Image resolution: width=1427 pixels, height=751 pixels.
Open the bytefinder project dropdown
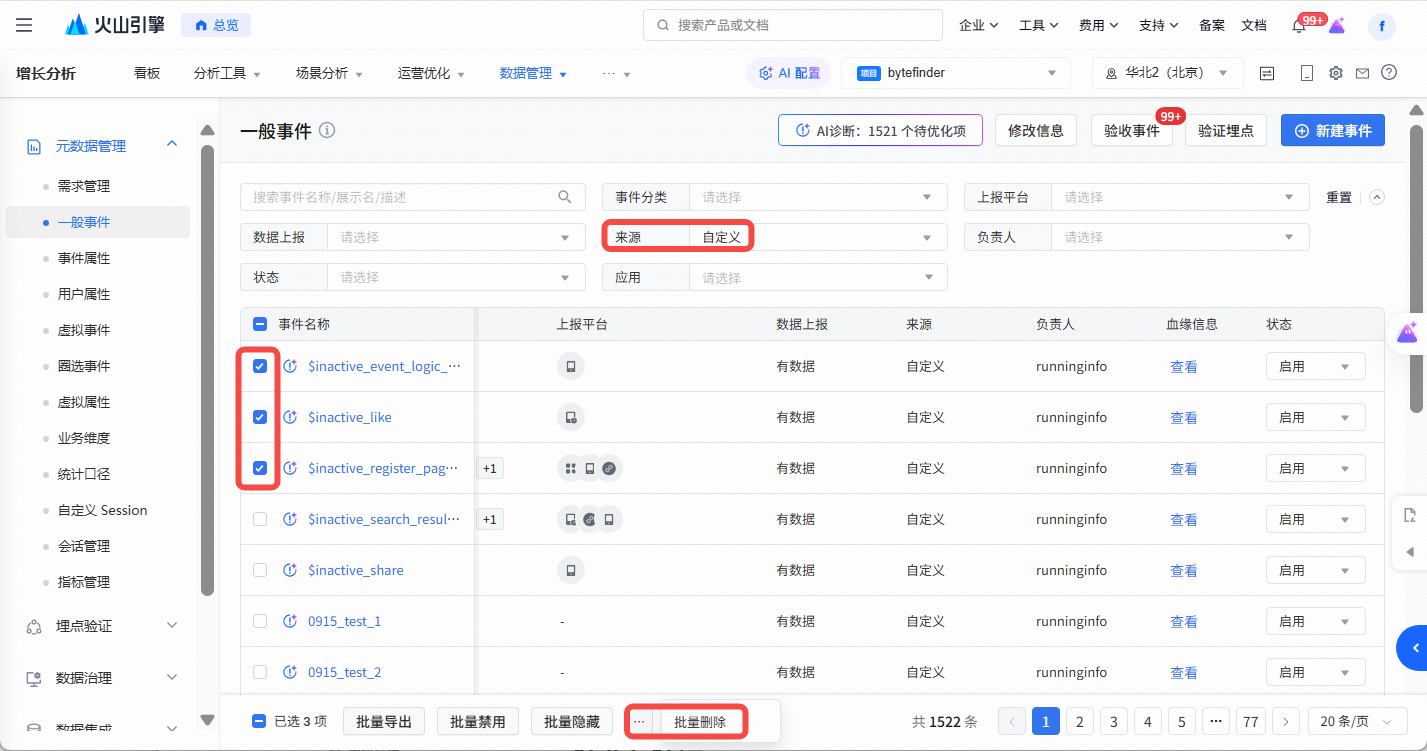click(x=955, y=73)
